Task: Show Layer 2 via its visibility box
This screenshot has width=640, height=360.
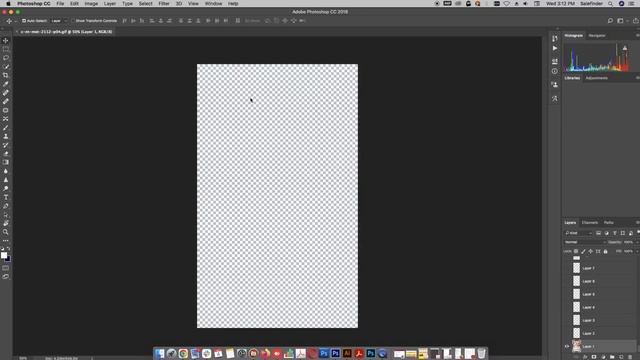Action: click(567, 333)
